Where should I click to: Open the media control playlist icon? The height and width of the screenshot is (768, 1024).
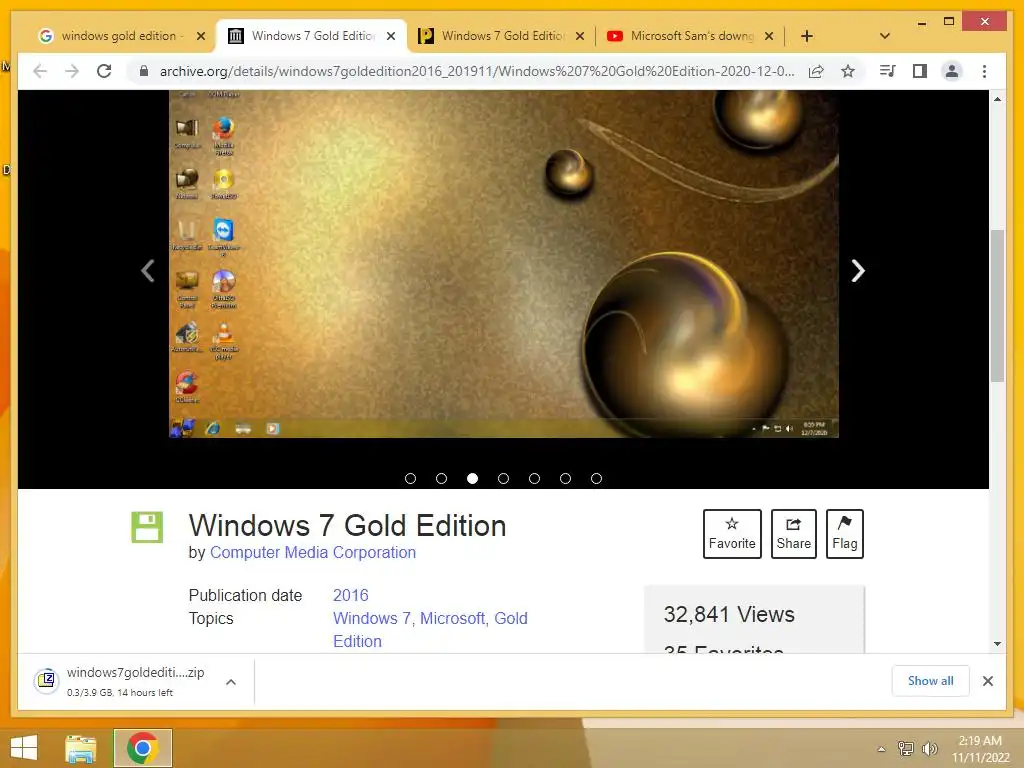887,71
